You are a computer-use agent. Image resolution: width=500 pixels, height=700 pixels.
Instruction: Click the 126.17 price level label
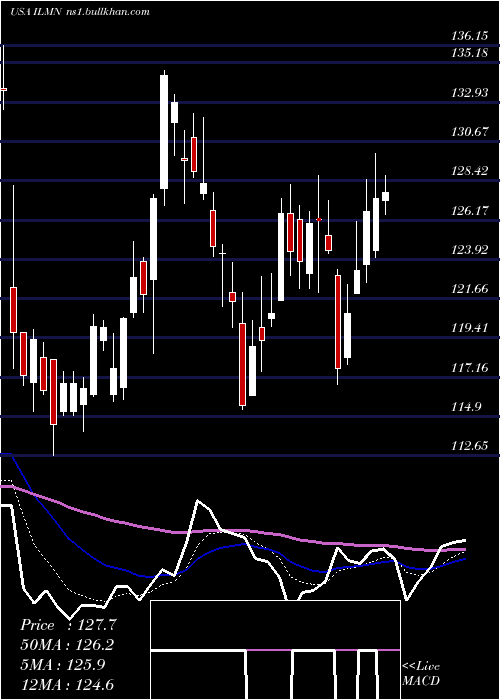tap(470, 210)
